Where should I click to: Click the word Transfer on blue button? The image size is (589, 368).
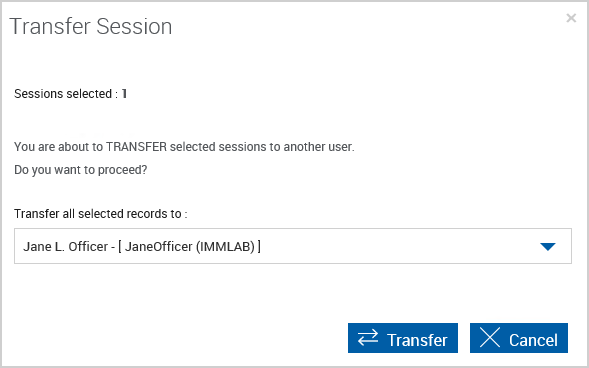click(x=417, y=340)
